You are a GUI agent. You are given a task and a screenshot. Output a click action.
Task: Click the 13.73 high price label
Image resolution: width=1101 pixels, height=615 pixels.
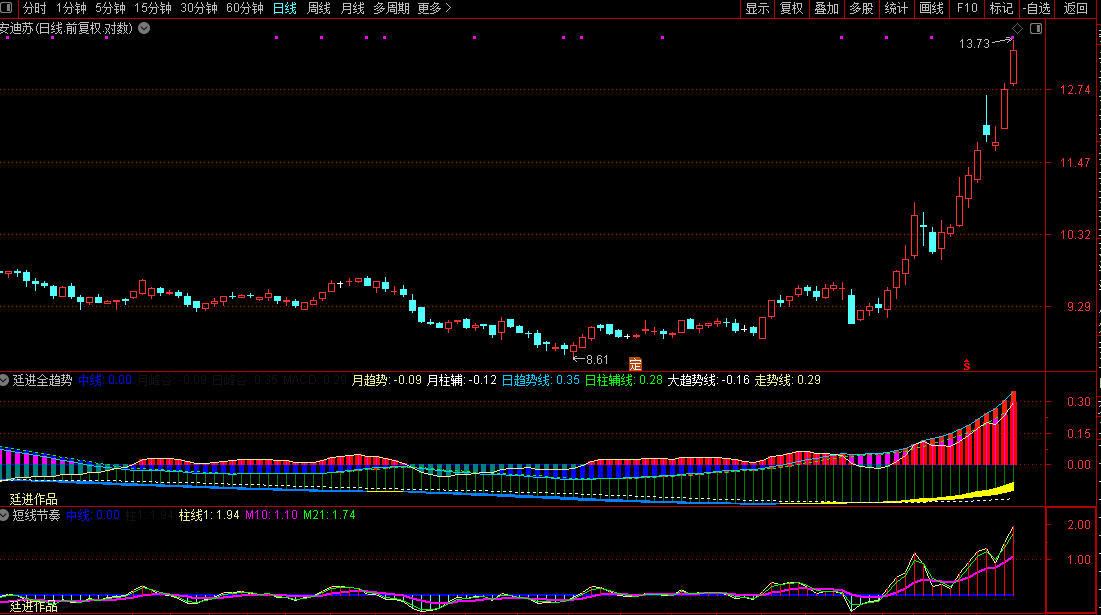(x=973, y=43)
